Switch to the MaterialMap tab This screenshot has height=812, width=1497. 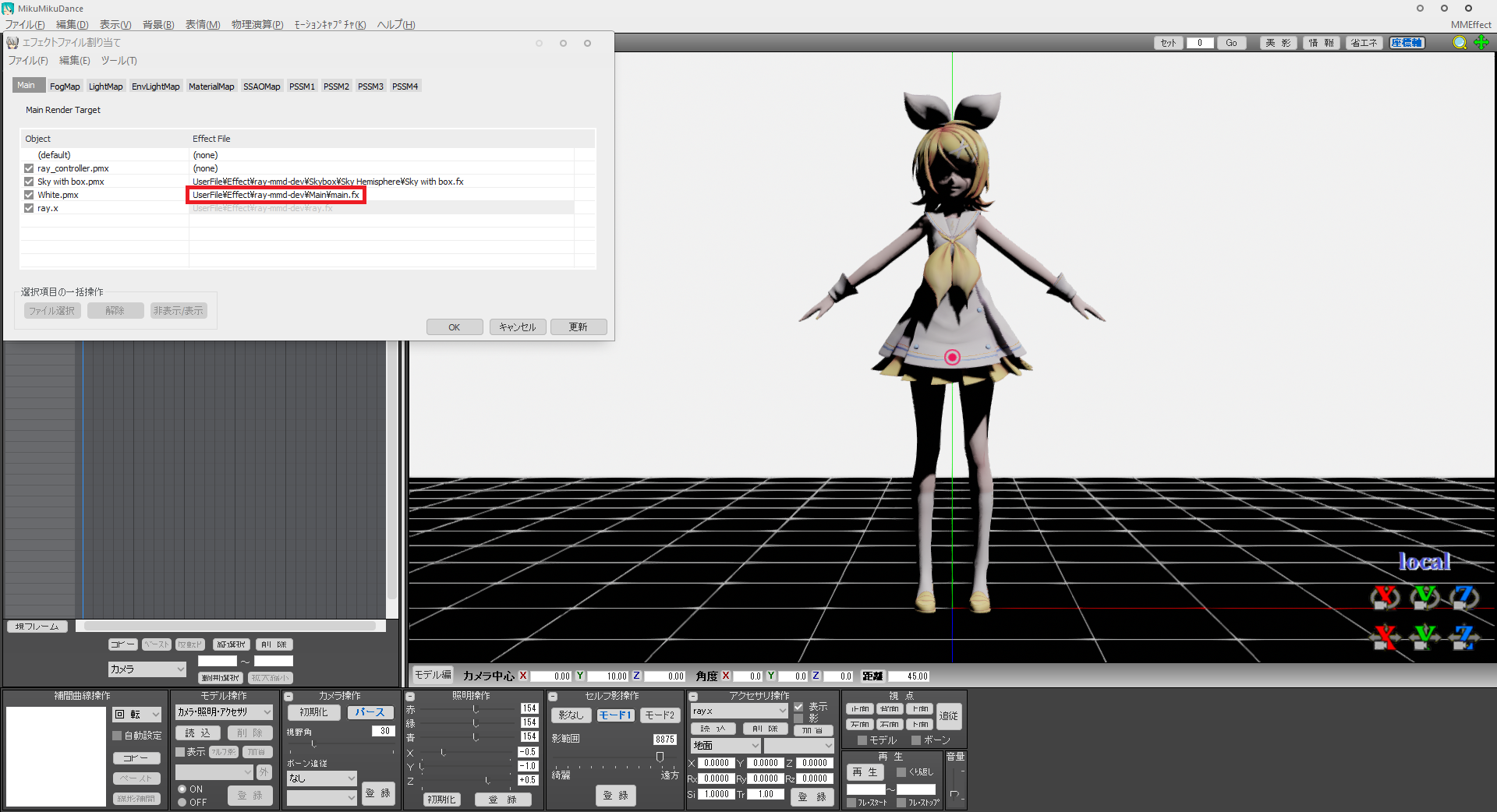point(211,86)
